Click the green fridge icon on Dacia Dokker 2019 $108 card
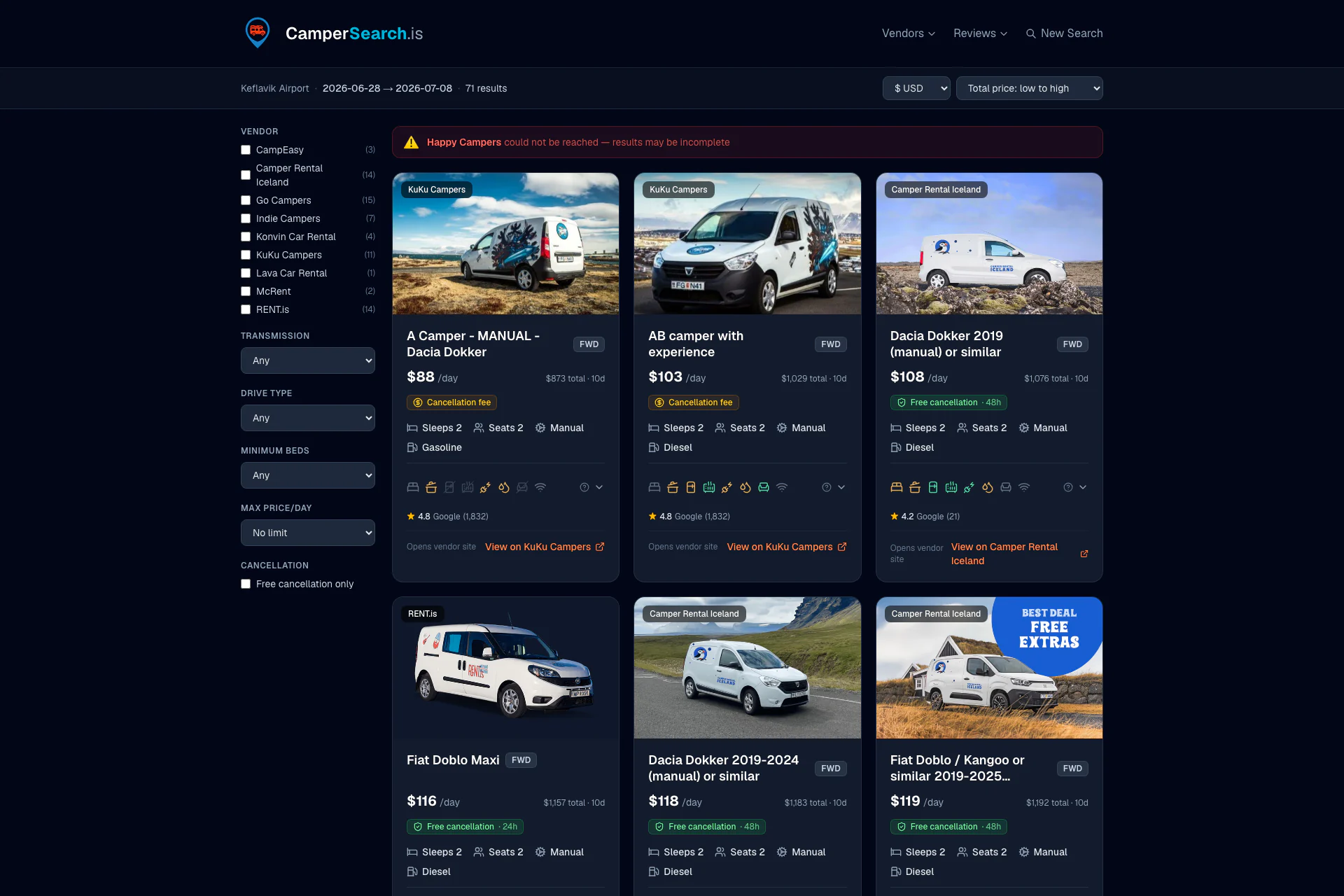1344x896 pixels. click(933, 487)
